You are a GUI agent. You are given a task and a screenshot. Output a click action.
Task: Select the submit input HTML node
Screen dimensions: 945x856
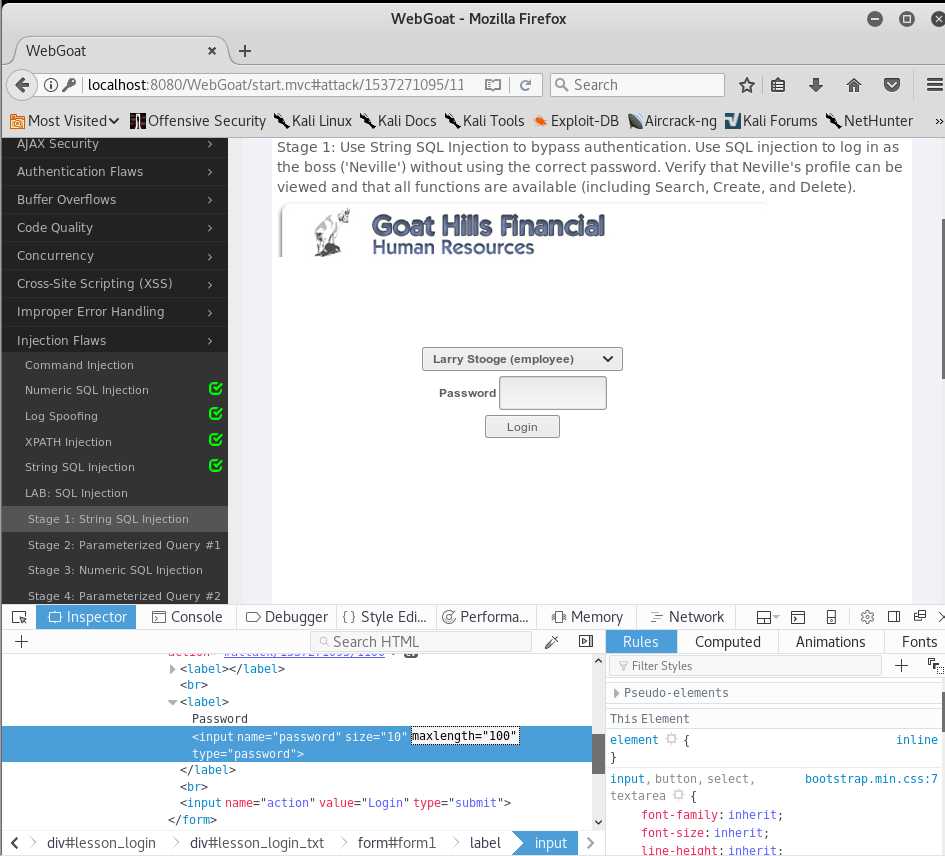tap(345, 803)
